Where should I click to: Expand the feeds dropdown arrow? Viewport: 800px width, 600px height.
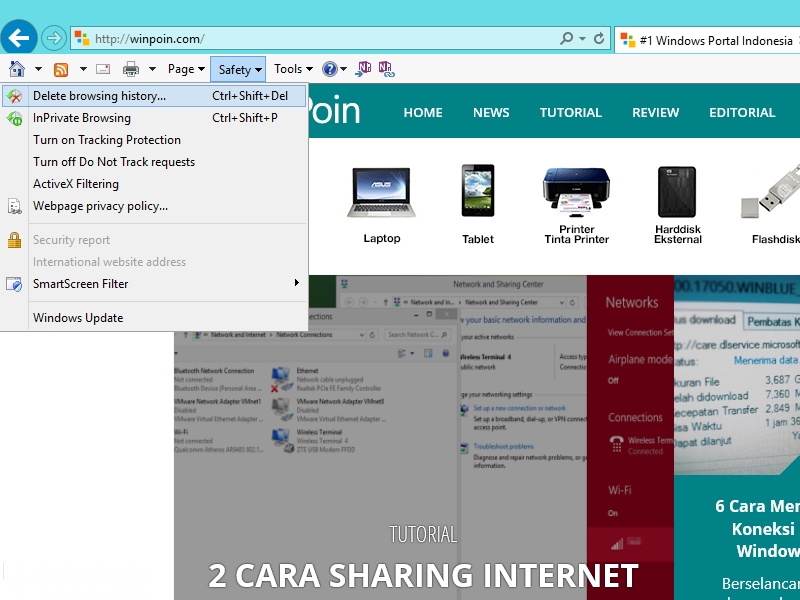coord(83,69)
